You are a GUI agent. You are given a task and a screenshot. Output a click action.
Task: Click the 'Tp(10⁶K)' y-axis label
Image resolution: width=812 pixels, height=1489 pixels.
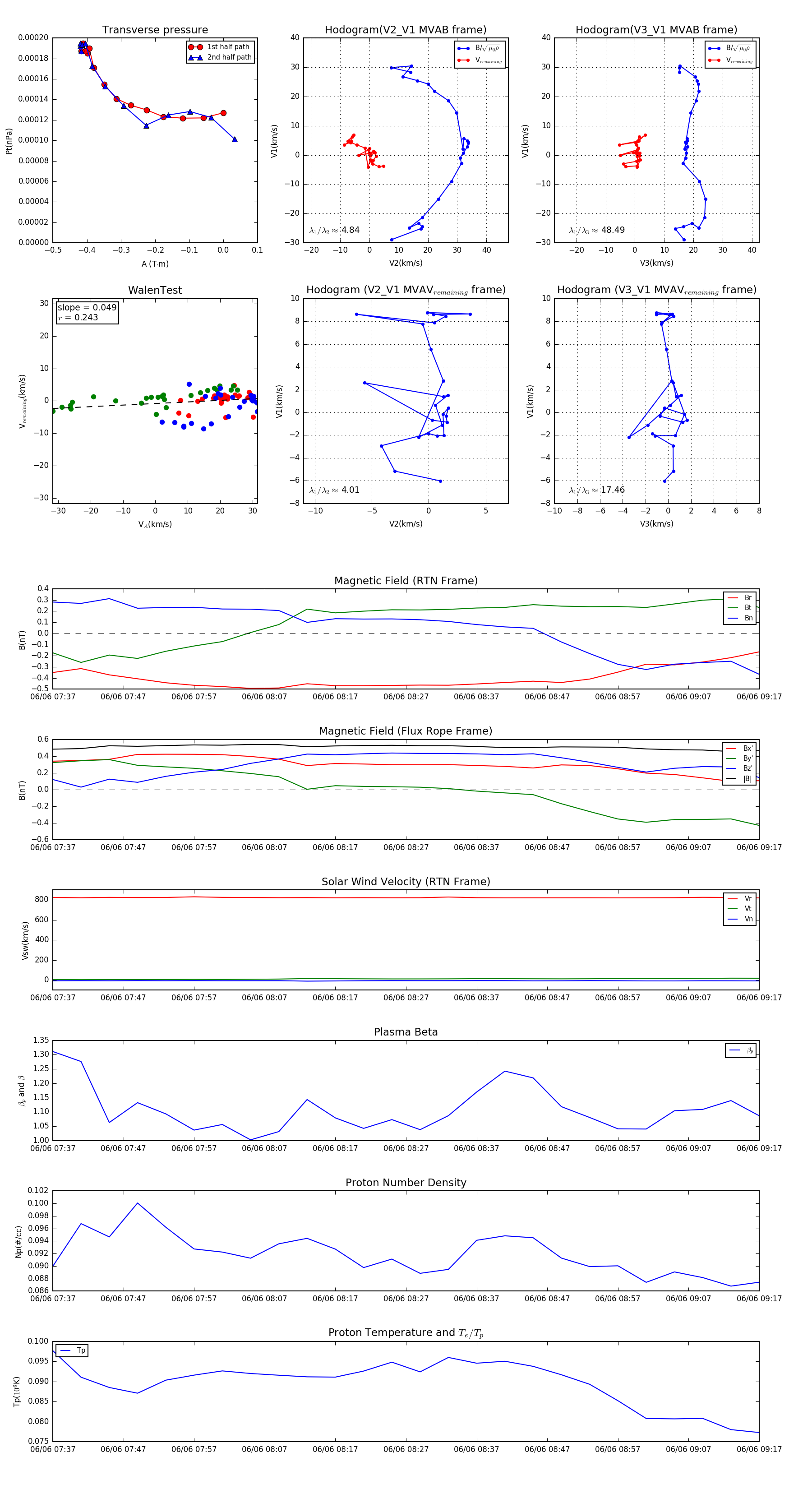click(x=17, y=1392)
